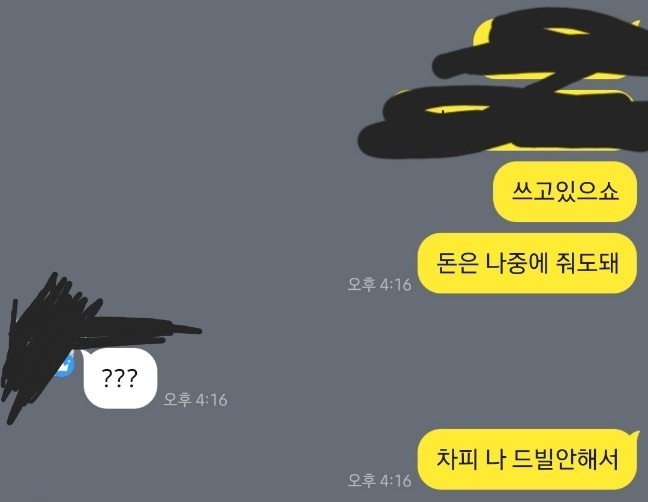Image resolution: width=648 pixels, height=502 pixels.
Task: Click the pointed tail of the "차피 나 드빌안해서" bubble
Action: (x=635, y=435)
